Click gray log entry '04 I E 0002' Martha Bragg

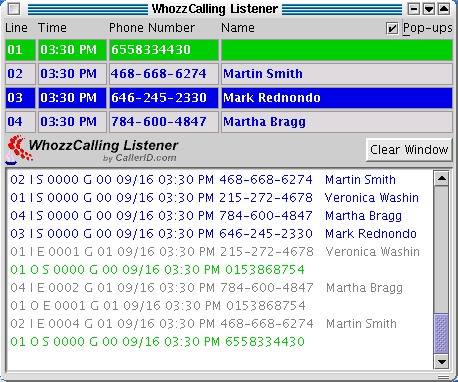pos(206,288)
